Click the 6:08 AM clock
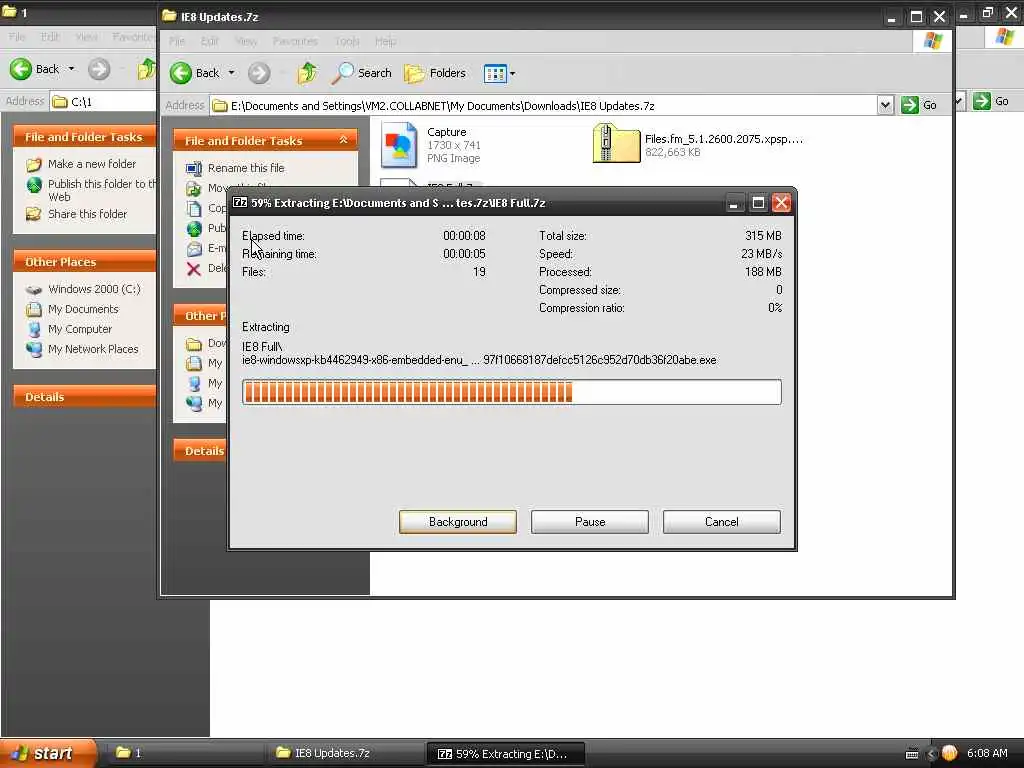The width and height of the screenshot is (1024, 768). tap(987, 754)
